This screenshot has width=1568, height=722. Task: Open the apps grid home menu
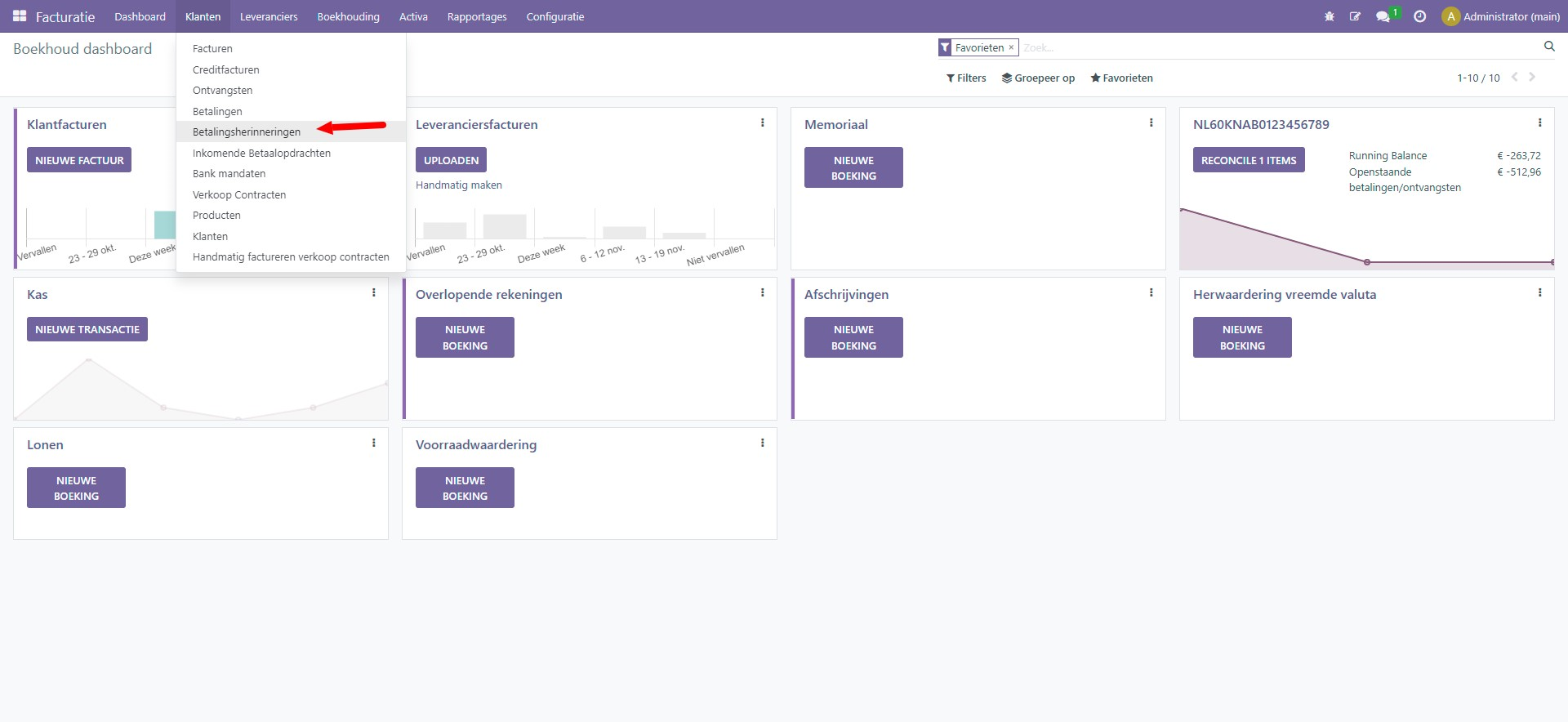[20, 16]
